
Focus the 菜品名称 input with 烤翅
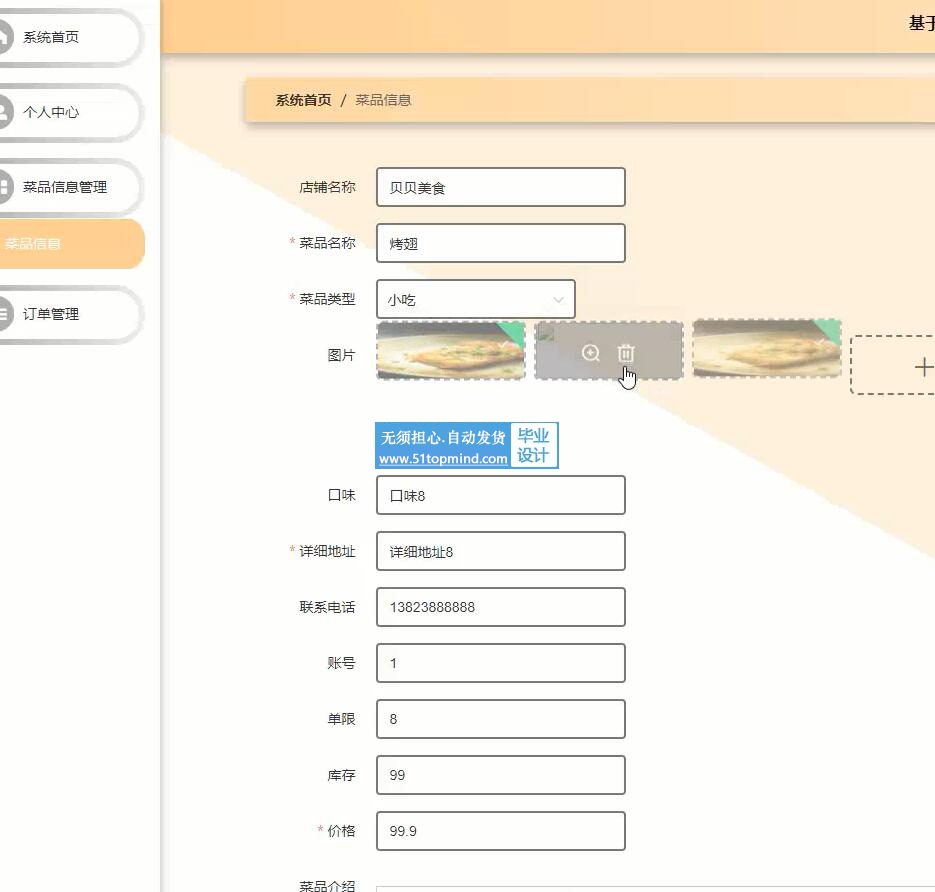point(501,243)
